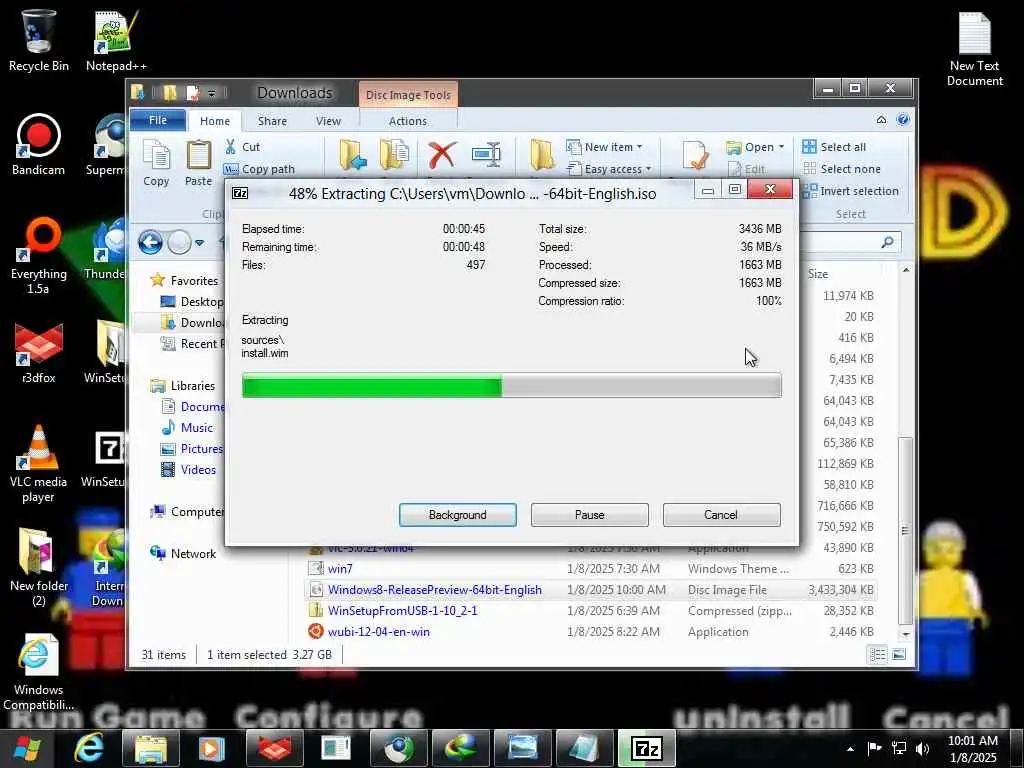This screenshot has width=1024, height=768.
Task: Click the red Delete X icon
Action: pyautogui.click(x=441, y=155)
